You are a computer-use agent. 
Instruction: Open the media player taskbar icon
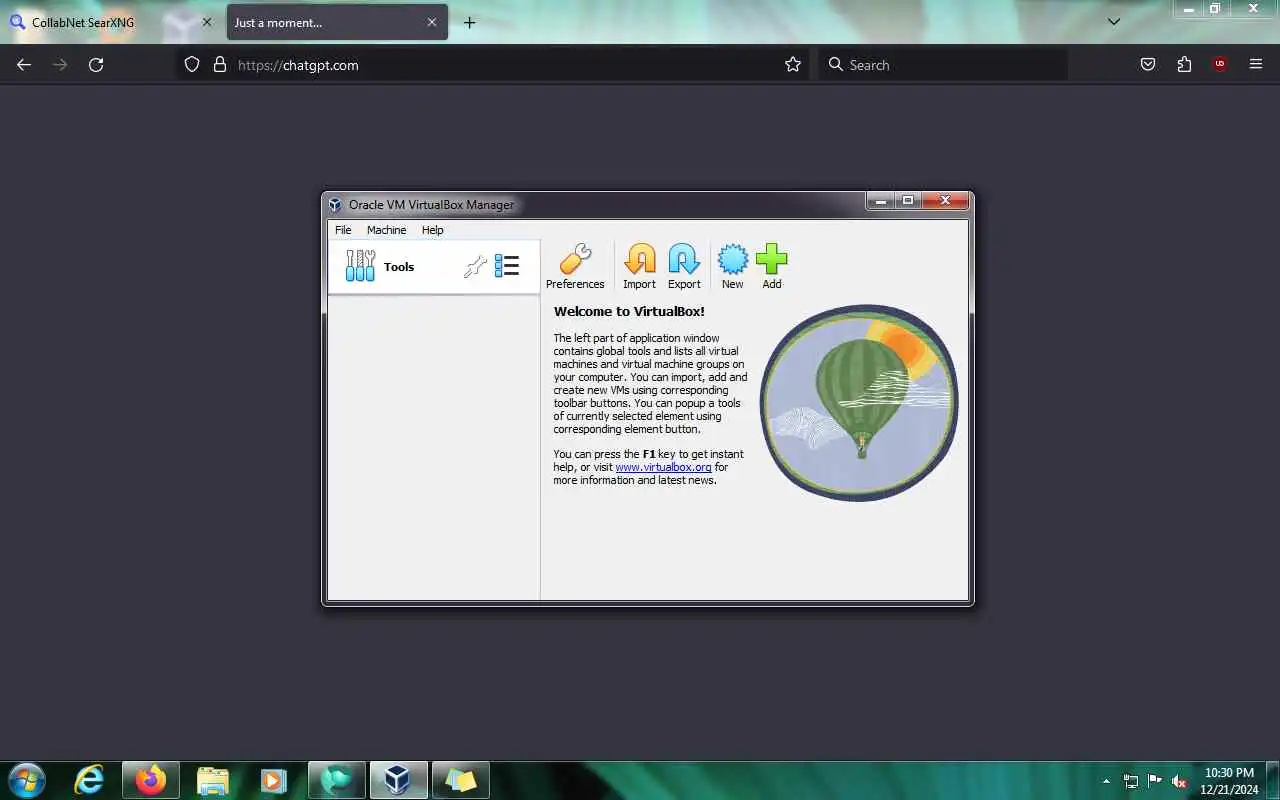274,780
